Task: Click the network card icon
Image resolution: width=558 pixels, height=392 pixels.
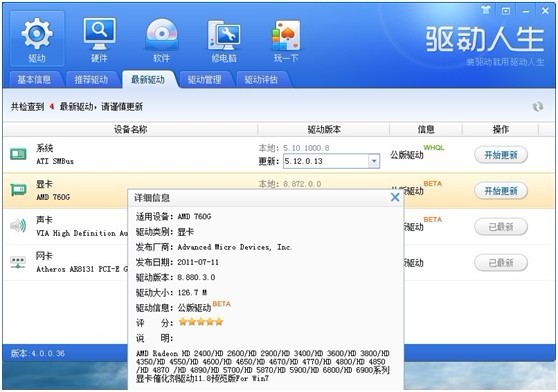Action: click(x=18, y=262)
